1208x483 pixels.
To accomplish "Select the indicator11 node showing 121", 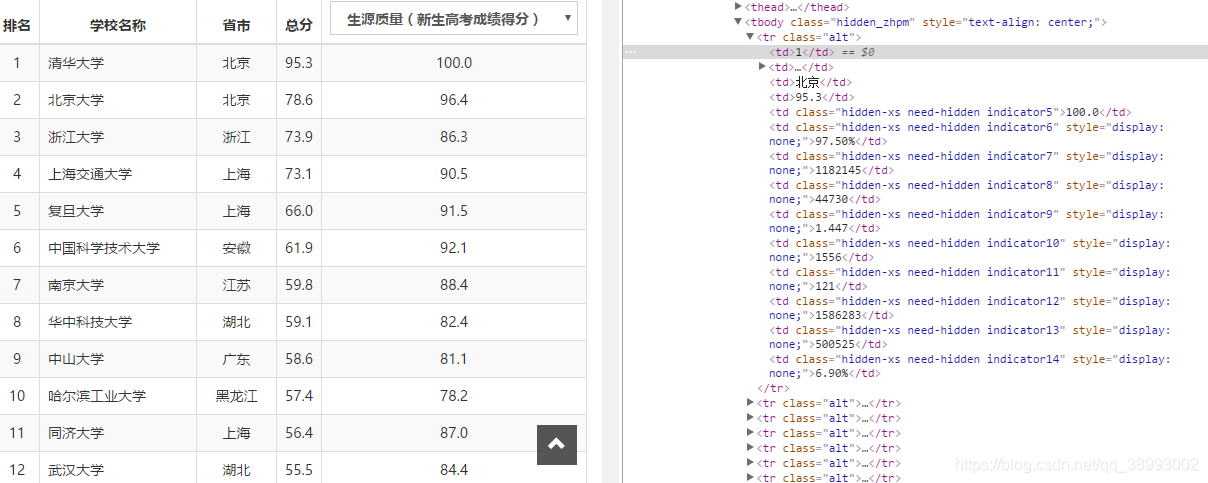I will tap(970, 279).
